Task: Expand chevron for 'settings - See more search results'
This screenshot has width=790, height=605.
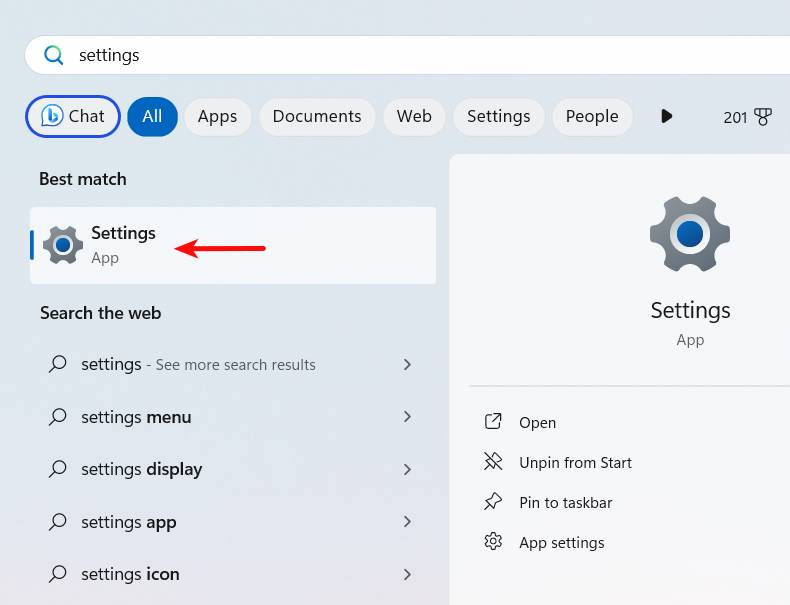Action: [407, 364]
